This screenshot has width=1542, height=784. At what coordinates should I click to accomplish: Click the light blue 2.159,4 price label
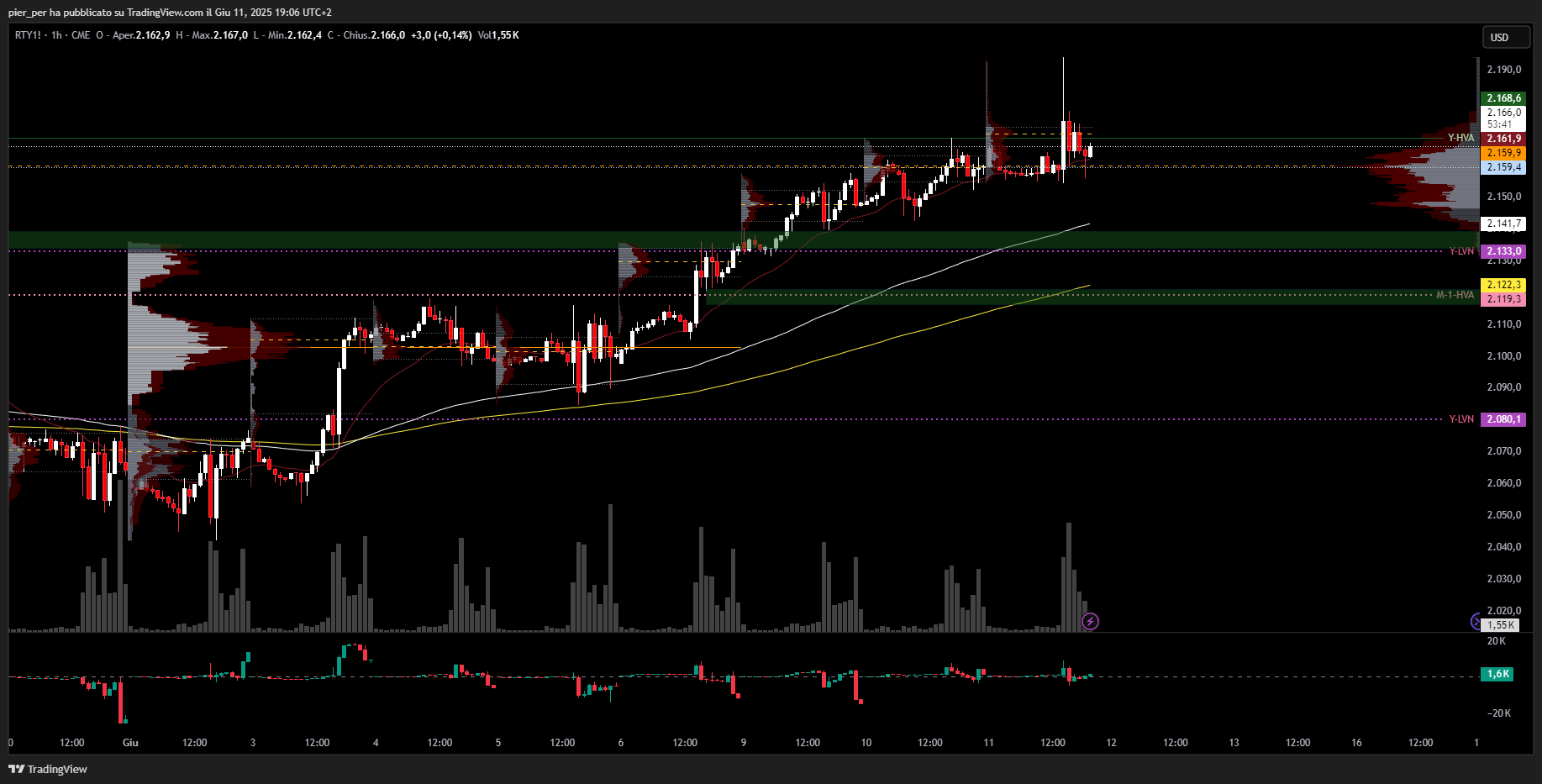pos(1503,167)
